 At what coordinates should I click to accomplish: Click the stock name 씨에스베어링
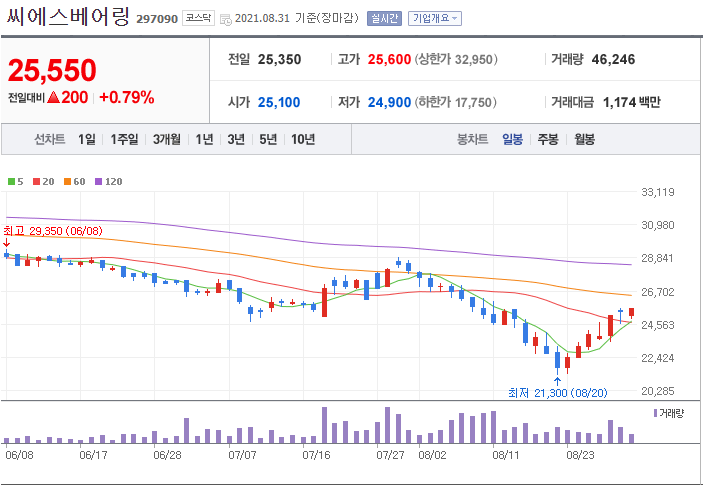tap(68, 17)
